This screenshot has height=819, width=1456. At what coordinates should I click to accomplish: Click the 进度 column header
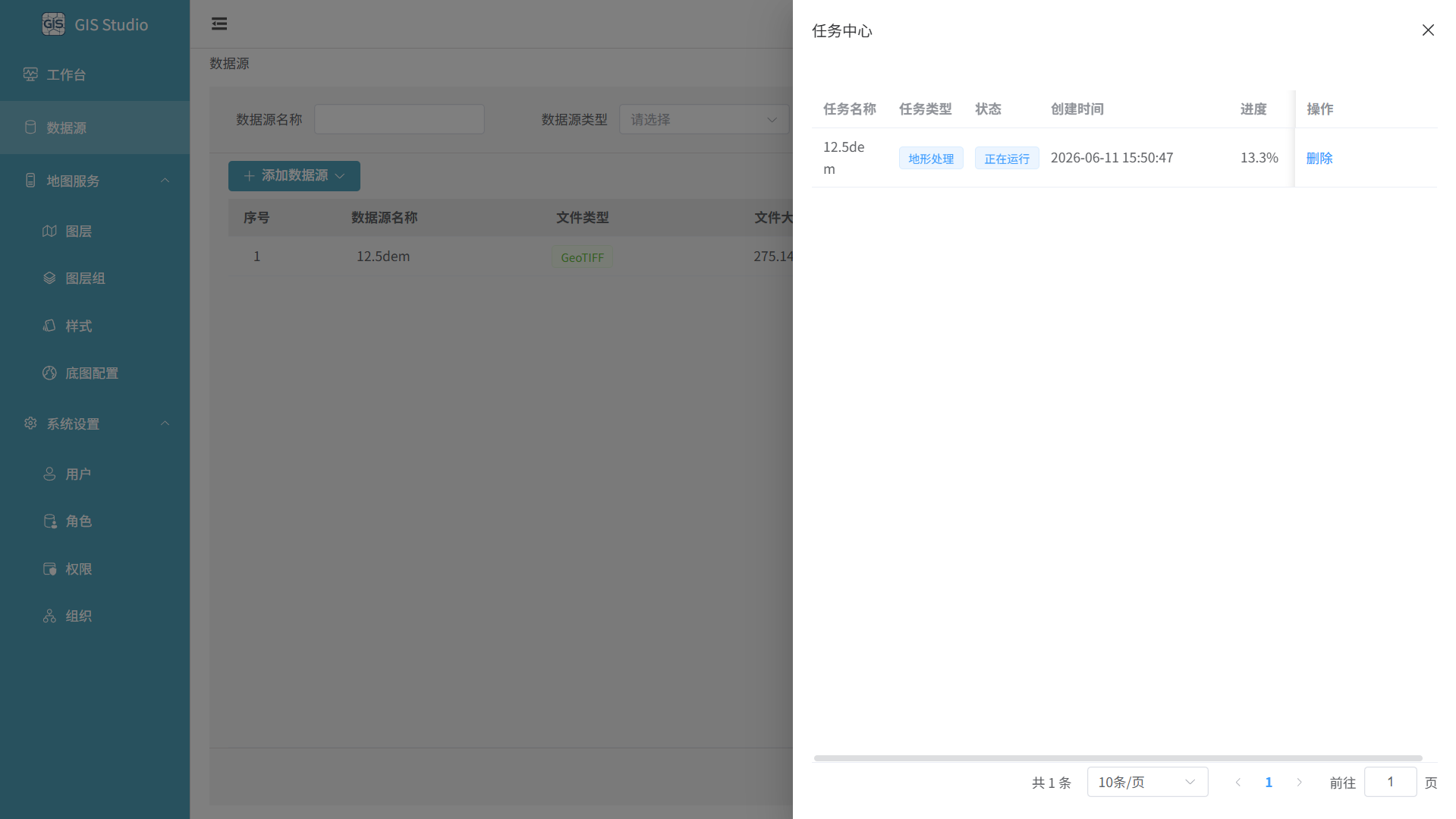point(1253,109)
